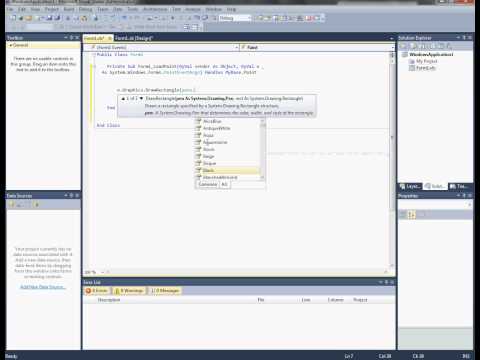This screenshot has height=360, width=480.
Task: Click the Alphabetical sort icon in Properties
Action: [x=412, y=215]
